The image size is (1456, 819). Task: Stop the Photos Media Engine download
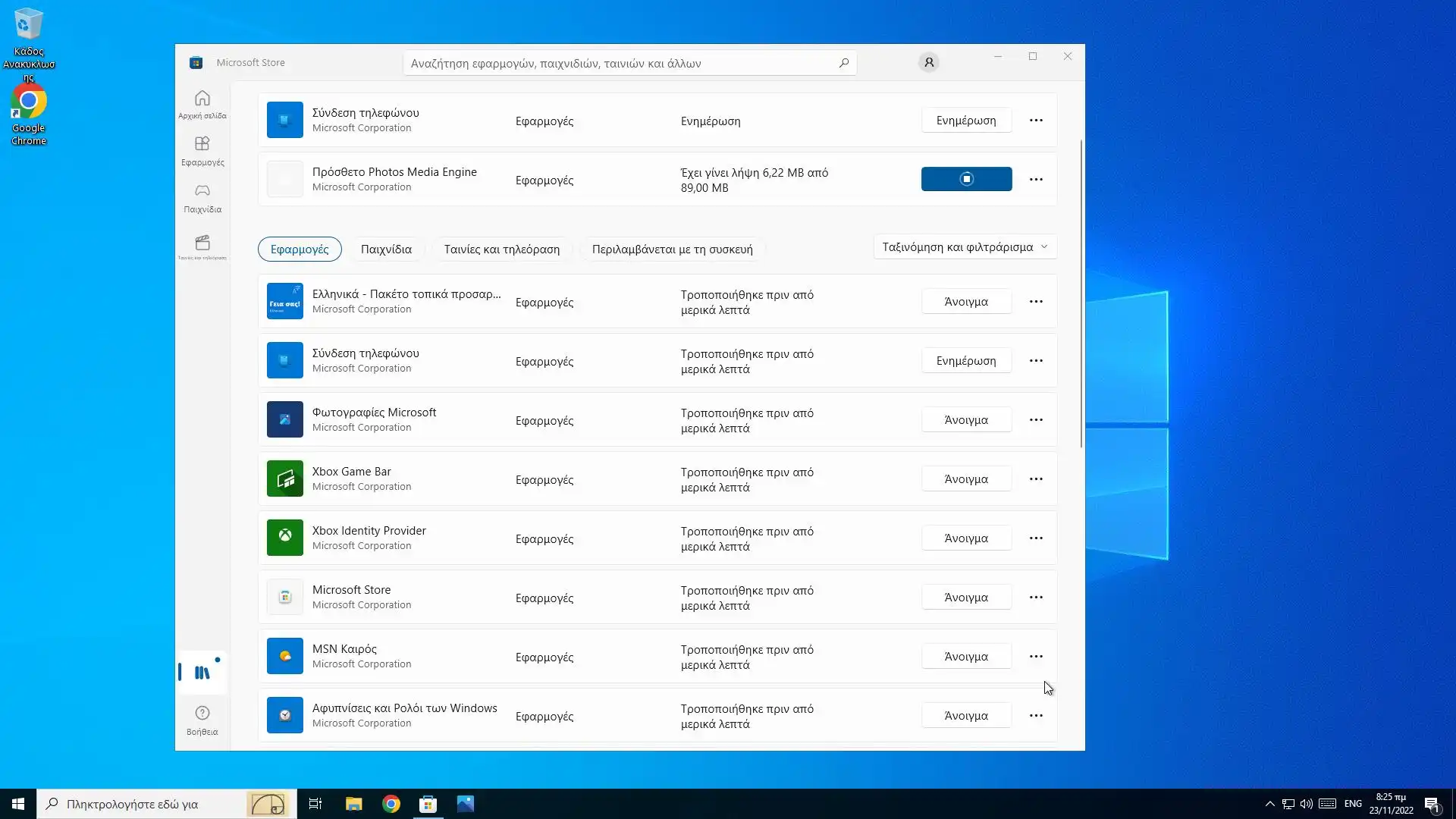click(x=966, y=179)
